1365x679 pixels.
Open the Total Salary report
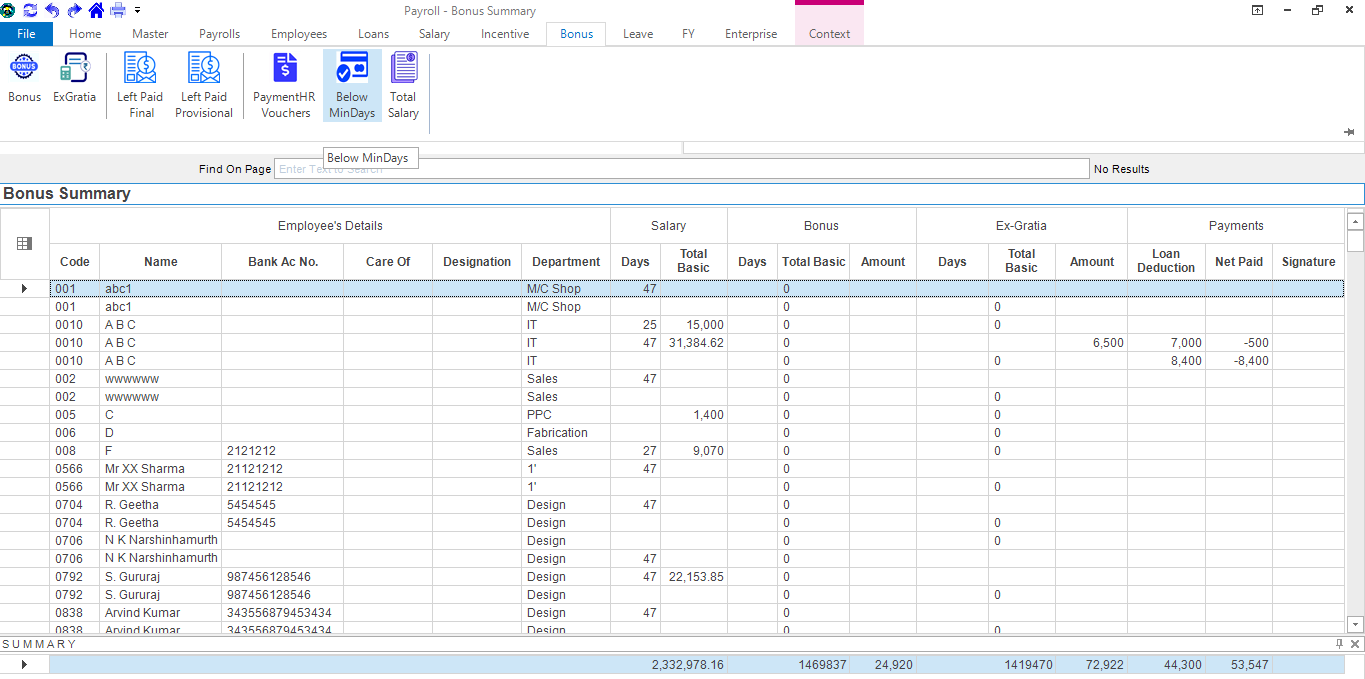tap(403, 86)
